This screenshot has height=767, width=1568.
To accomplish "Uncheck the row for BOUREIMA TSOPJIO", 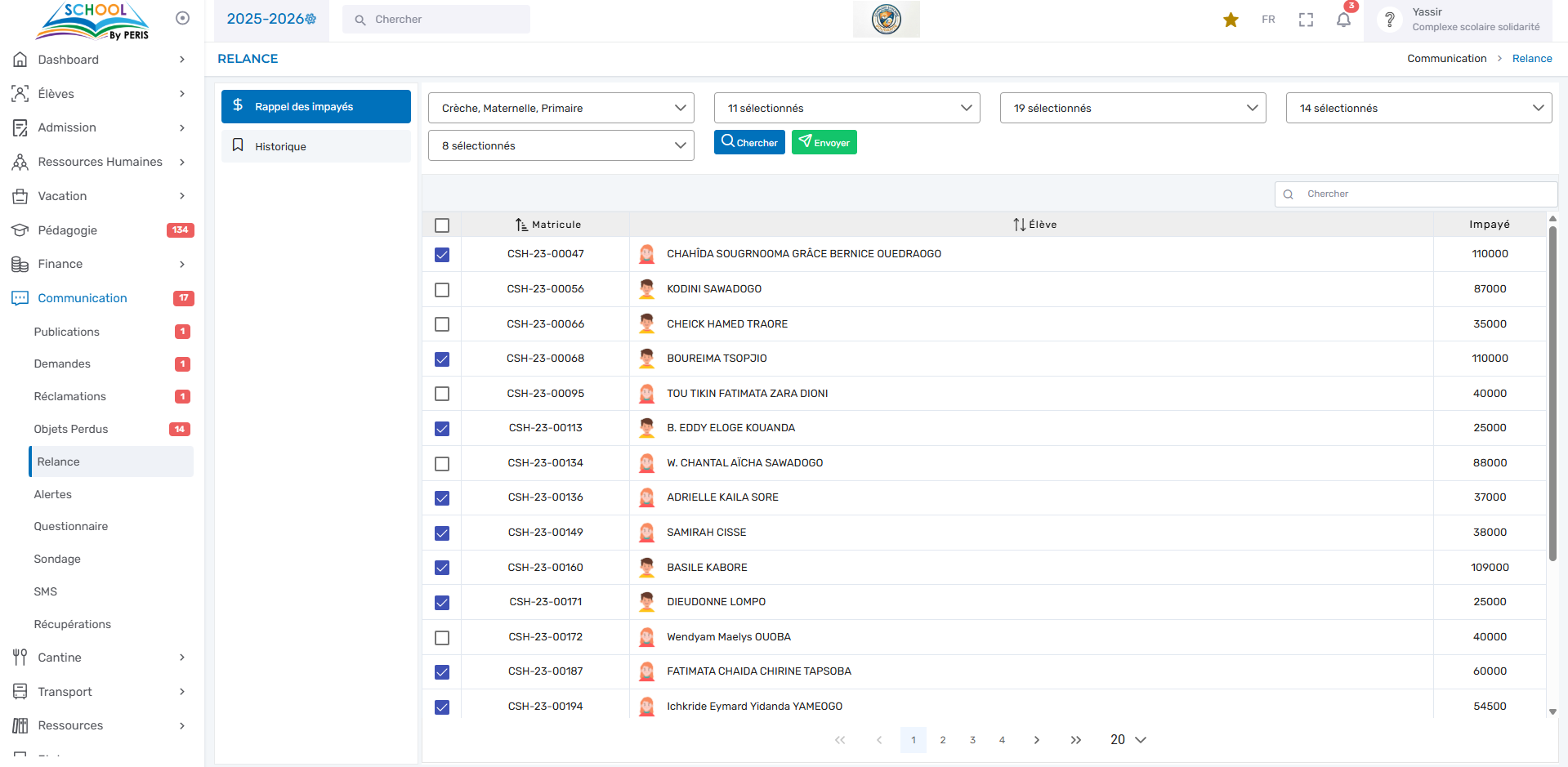I will point(442,359).
